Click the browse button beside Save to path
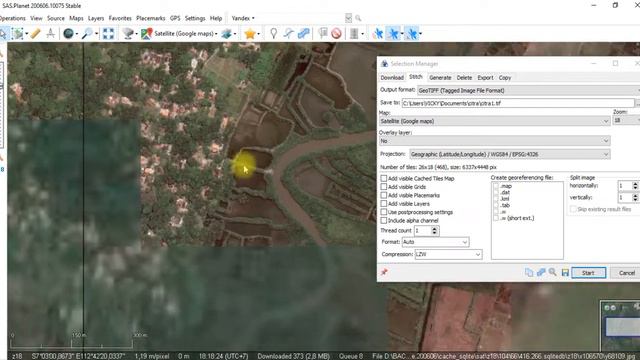The width and height of the screenshot is (640, 360). pyautogui.click(x=638, y=103)
